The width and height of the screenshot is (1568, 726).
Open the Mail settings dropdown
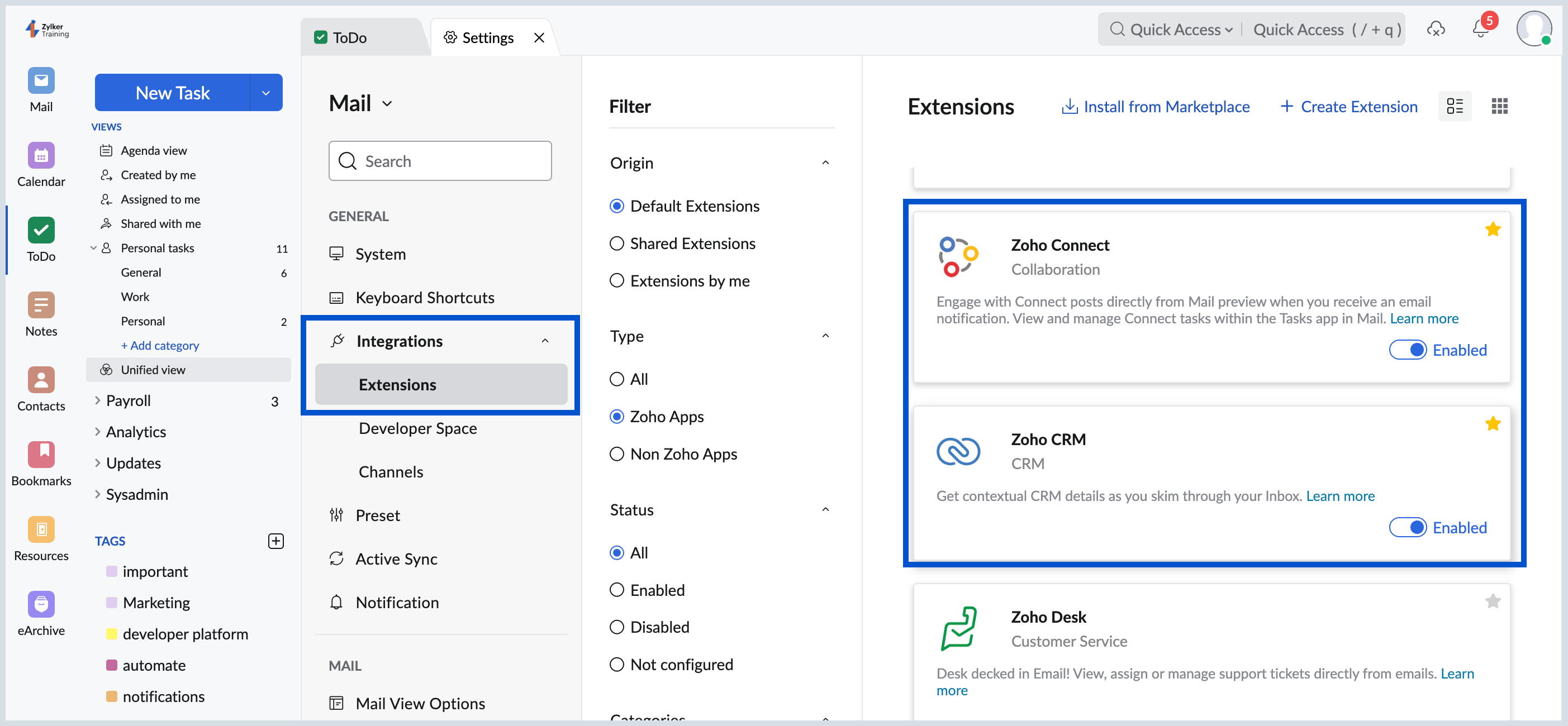387,104
